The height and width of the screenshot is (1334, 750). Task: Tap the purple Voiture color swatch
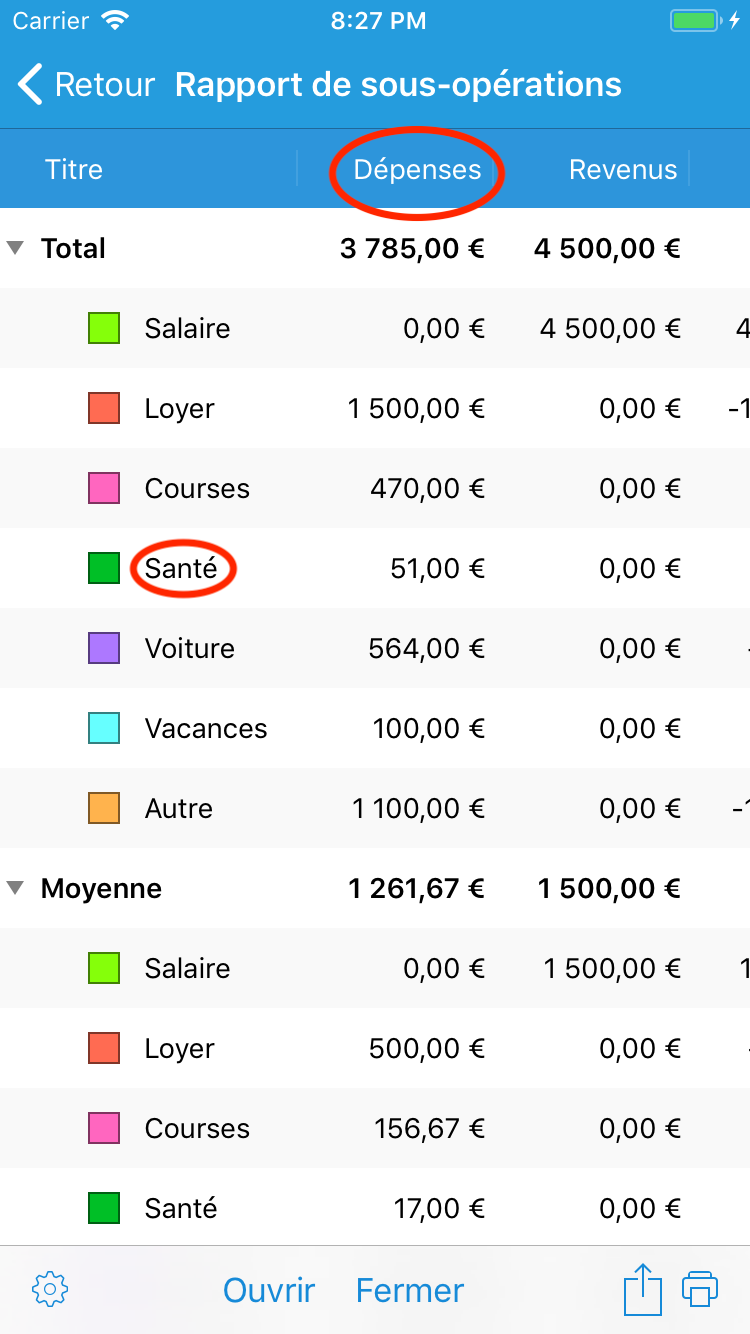click(x=104, y=648)
